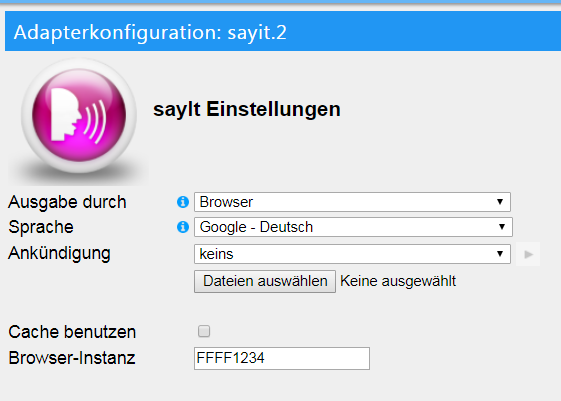Click the Browser-Instanz input field FFFF1234
561x401 pixels.
point(282,358)
